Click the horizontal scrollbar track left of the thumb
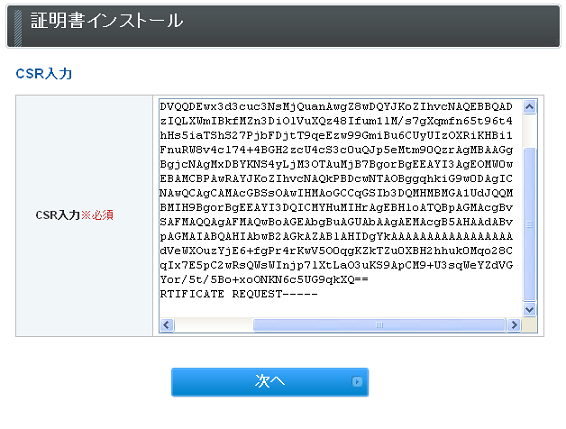This screenshot has width=566, height=429. point(213,325)
